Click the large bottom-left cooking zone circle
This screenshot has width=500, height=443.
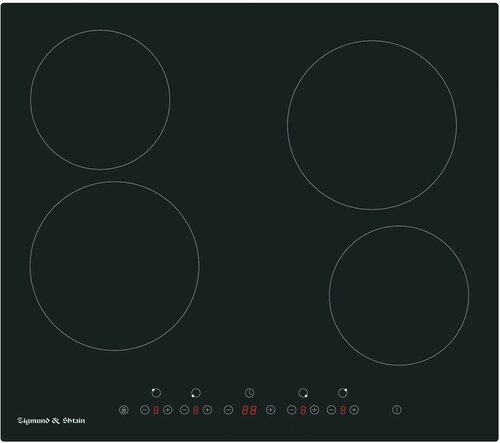[x=115, y=266]
